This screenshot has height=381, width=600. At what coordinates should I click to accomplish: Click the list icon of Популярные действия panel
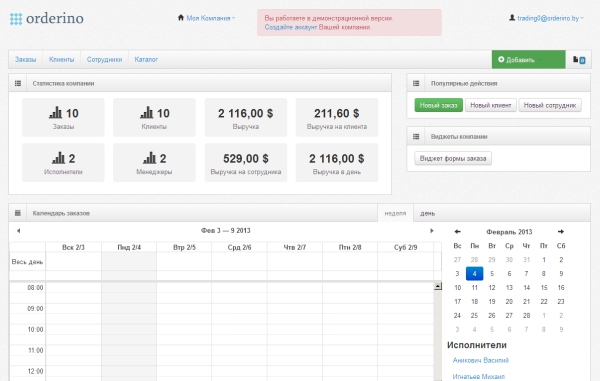[x=416, y=83]
